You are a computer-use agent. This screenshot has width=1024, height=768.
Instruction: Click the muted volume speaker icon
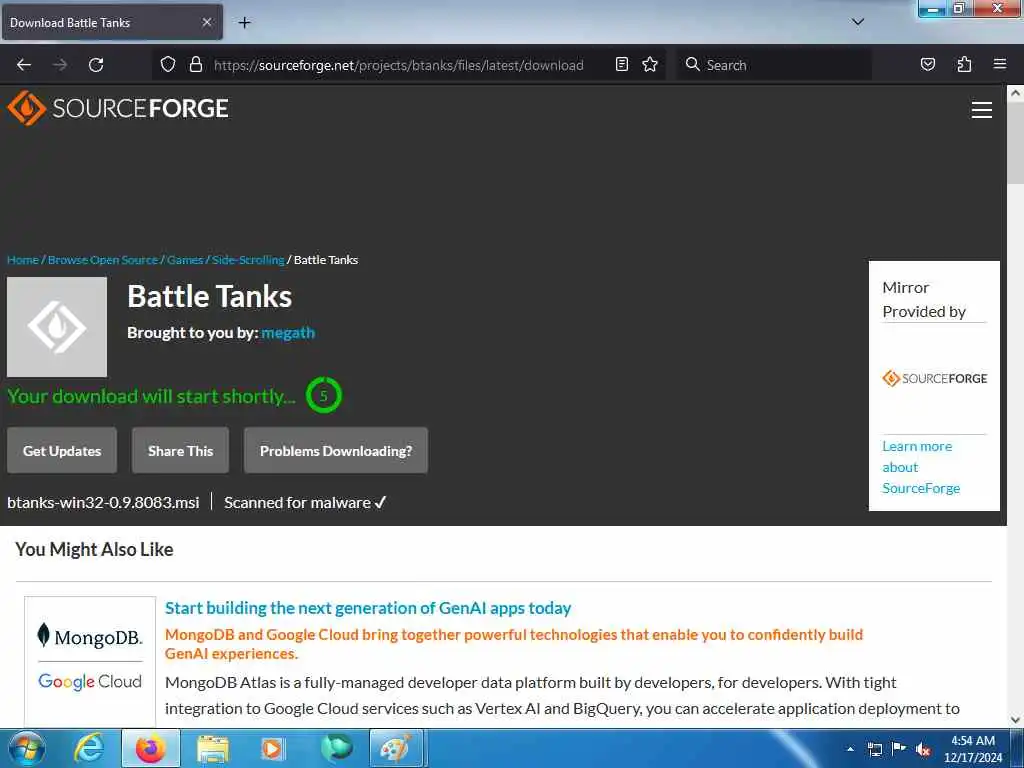(x=923, y=749)
